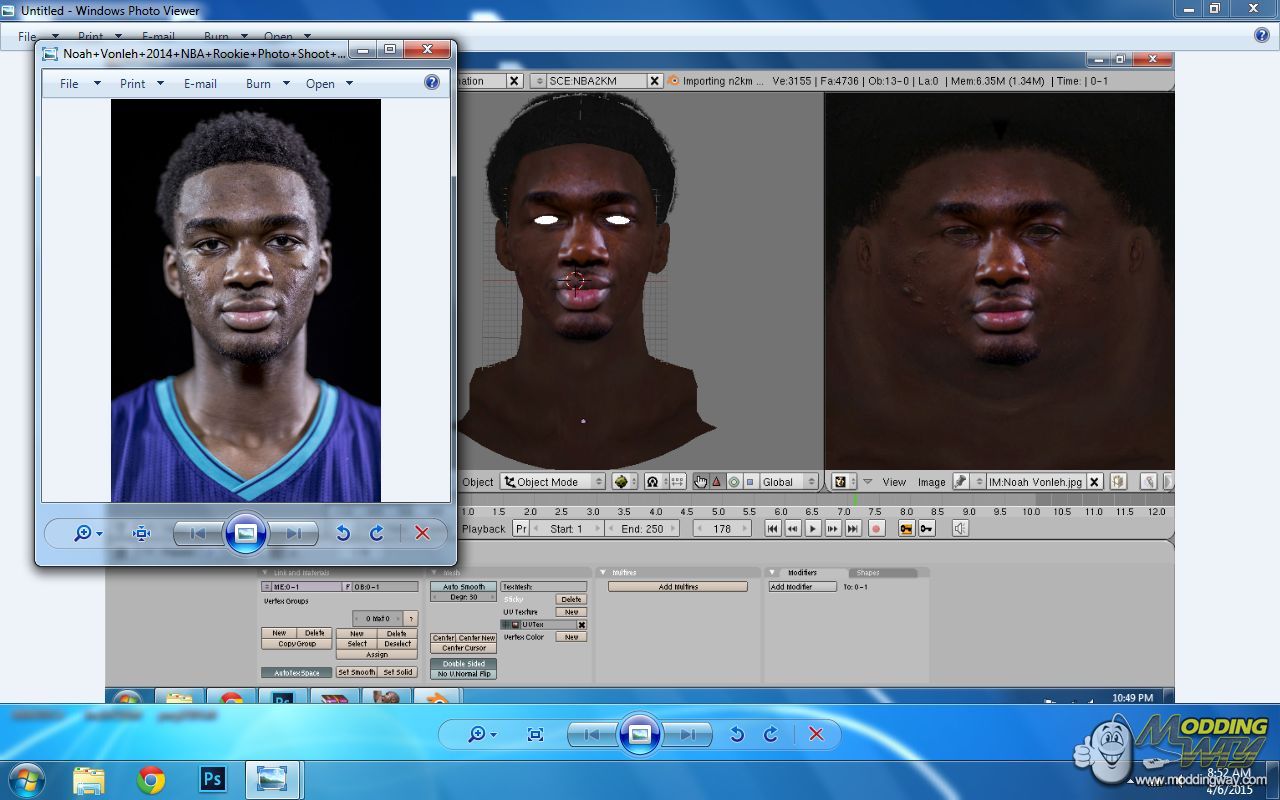This screenshot has height=800, width=1280.
Task: Rotate clockwise in the Noah Vonleh photo window
Action: (x=377, y=534)
